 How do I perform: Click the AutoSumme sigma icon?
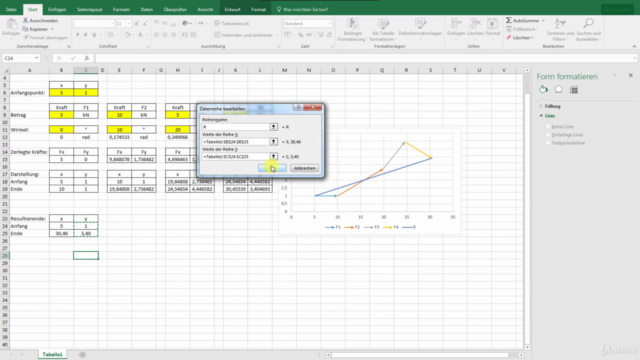click(x=509, y=20)
